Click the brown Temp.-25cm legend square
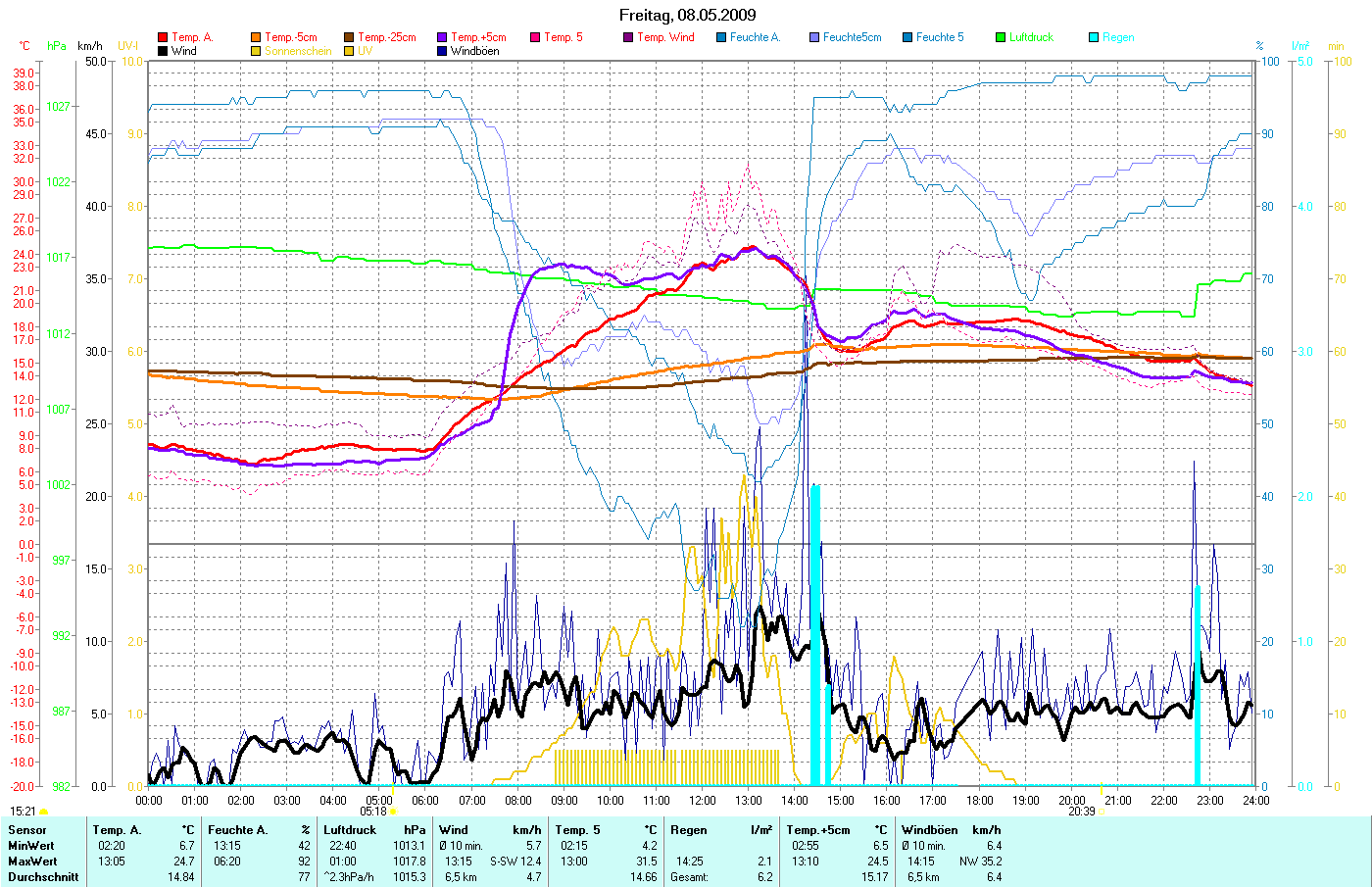Image resolution: width=1372 pixels, height=887 pixels. (349, 37)
